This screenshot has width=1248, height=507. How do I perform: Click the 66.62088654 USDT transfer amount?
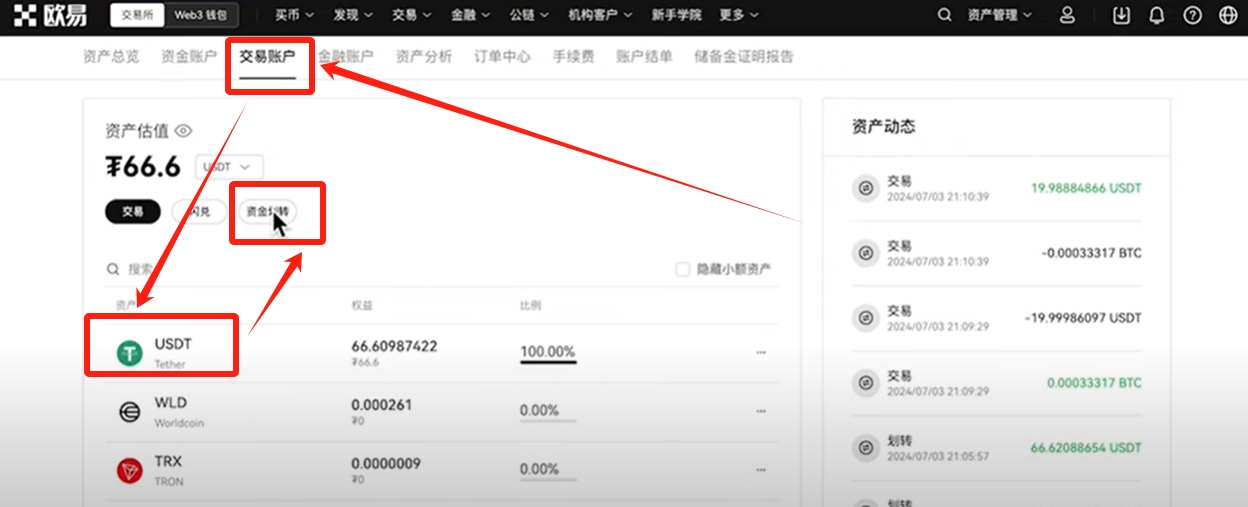tap(1086, 447)
